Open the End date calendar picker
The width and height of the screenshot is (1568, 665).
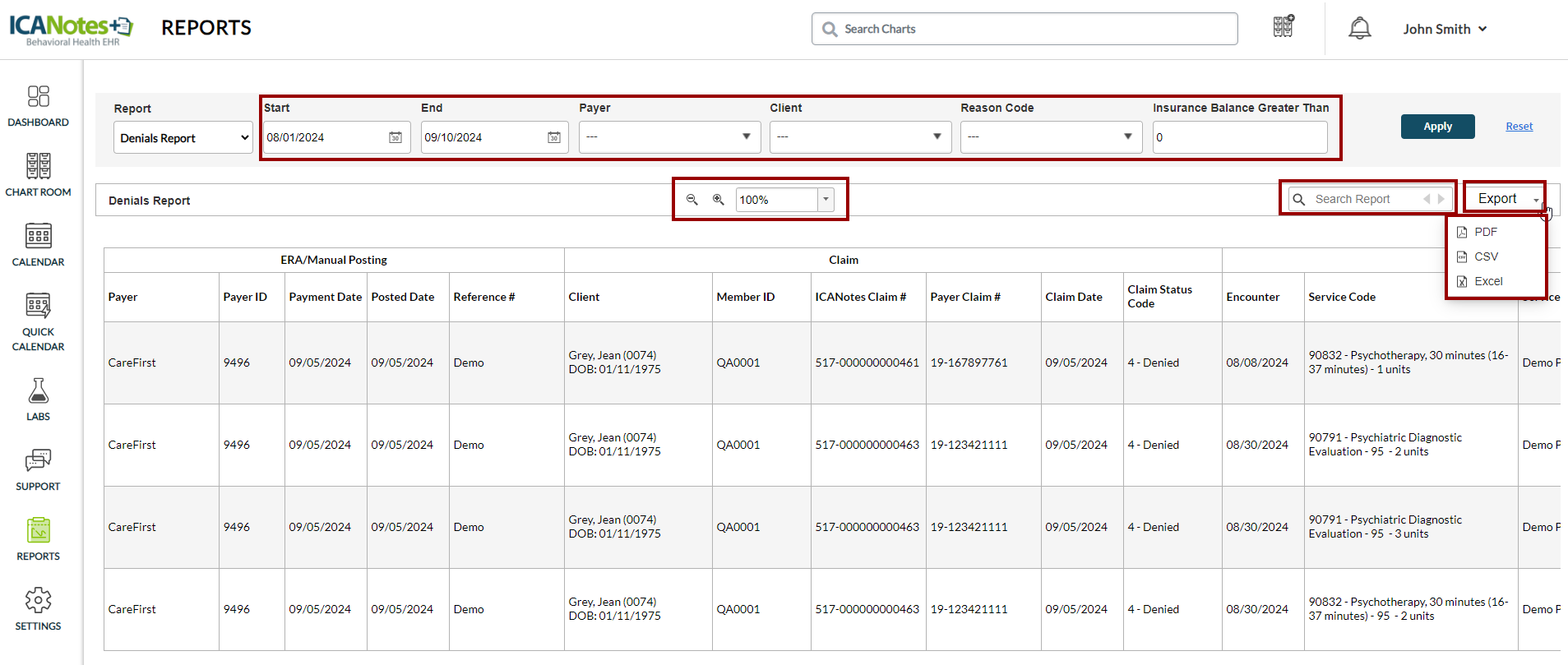[553, 137]
